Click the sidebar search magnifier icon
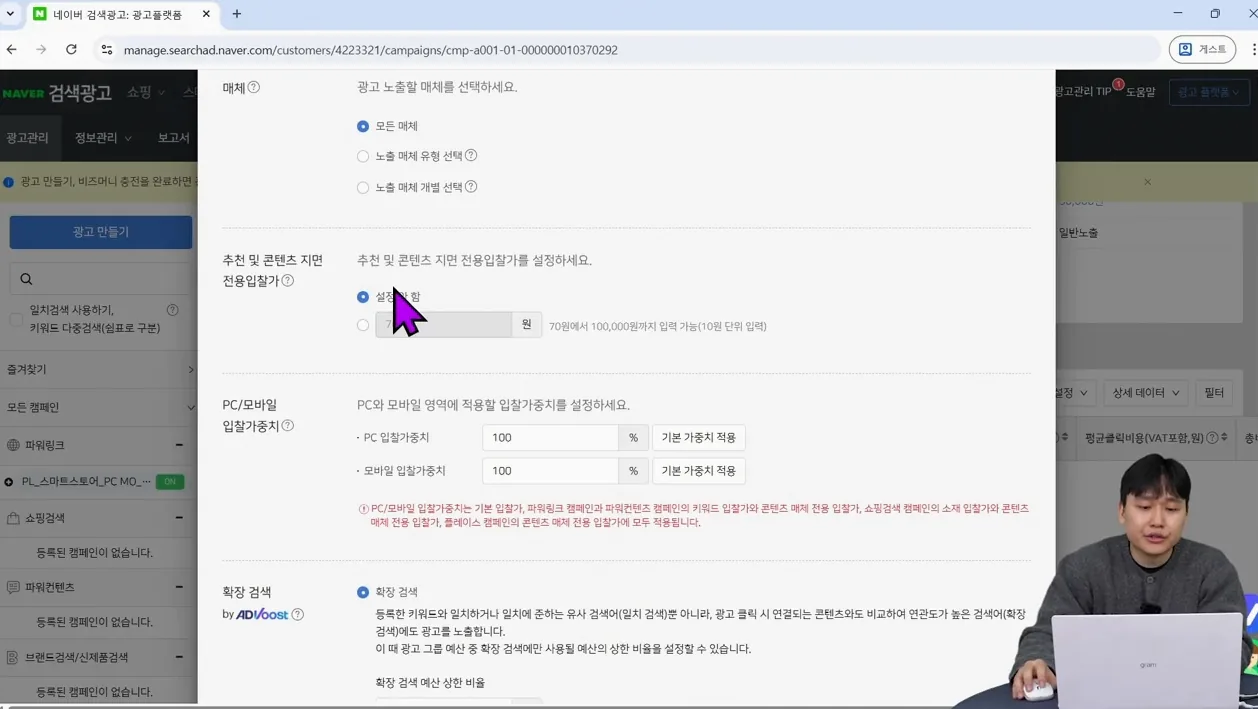This screenshot has width=1258, height=709. pos(26,279)
